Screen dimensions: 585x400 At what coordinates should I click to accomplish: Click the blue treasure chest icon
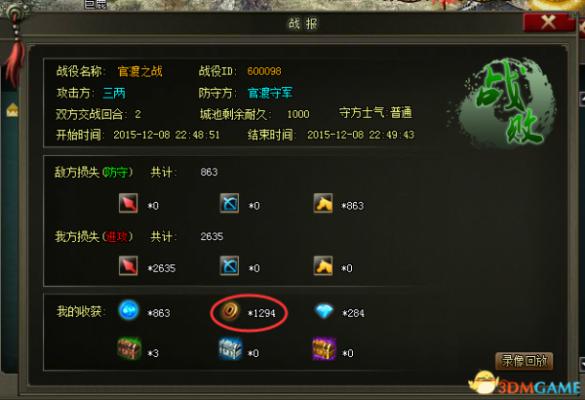coord(230,349)
